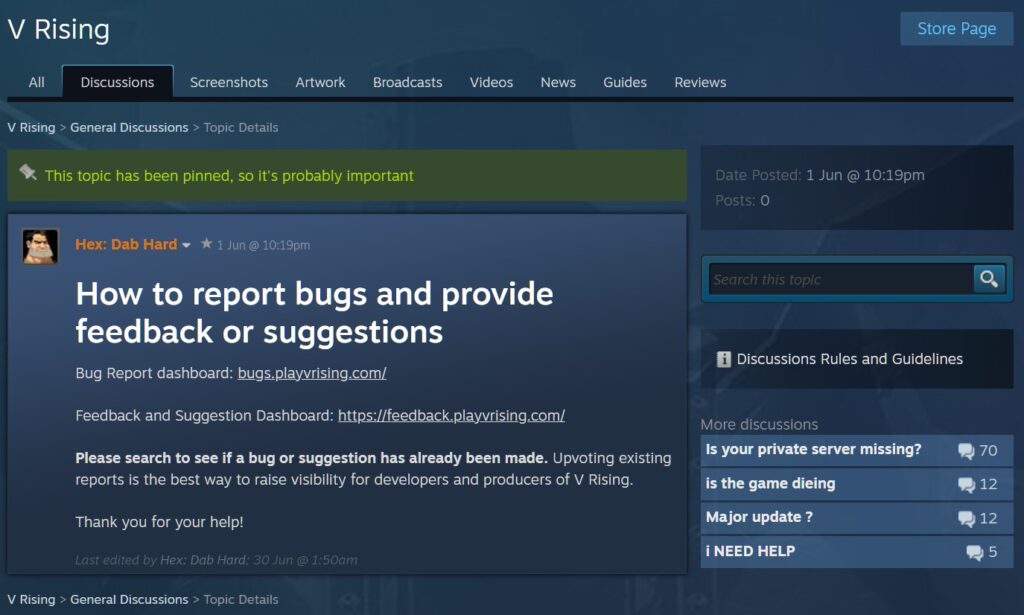The width and height of the screenshot is (1024, 615).
Task: Click the info icon beside Discussions Rules
Action: point(724,359)
